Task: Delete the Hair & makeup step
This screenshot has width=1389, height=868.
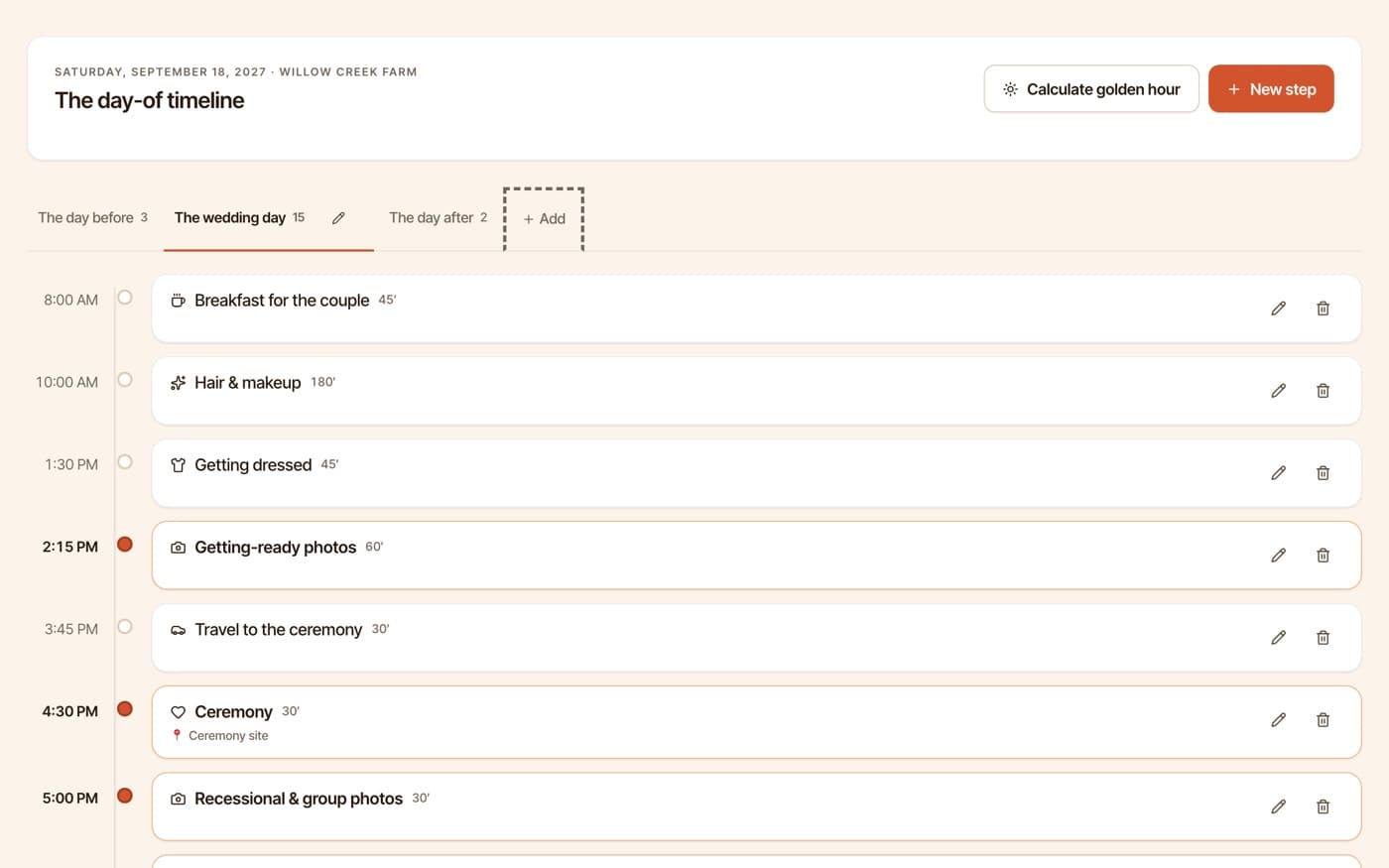Action: pos(1323,391)
